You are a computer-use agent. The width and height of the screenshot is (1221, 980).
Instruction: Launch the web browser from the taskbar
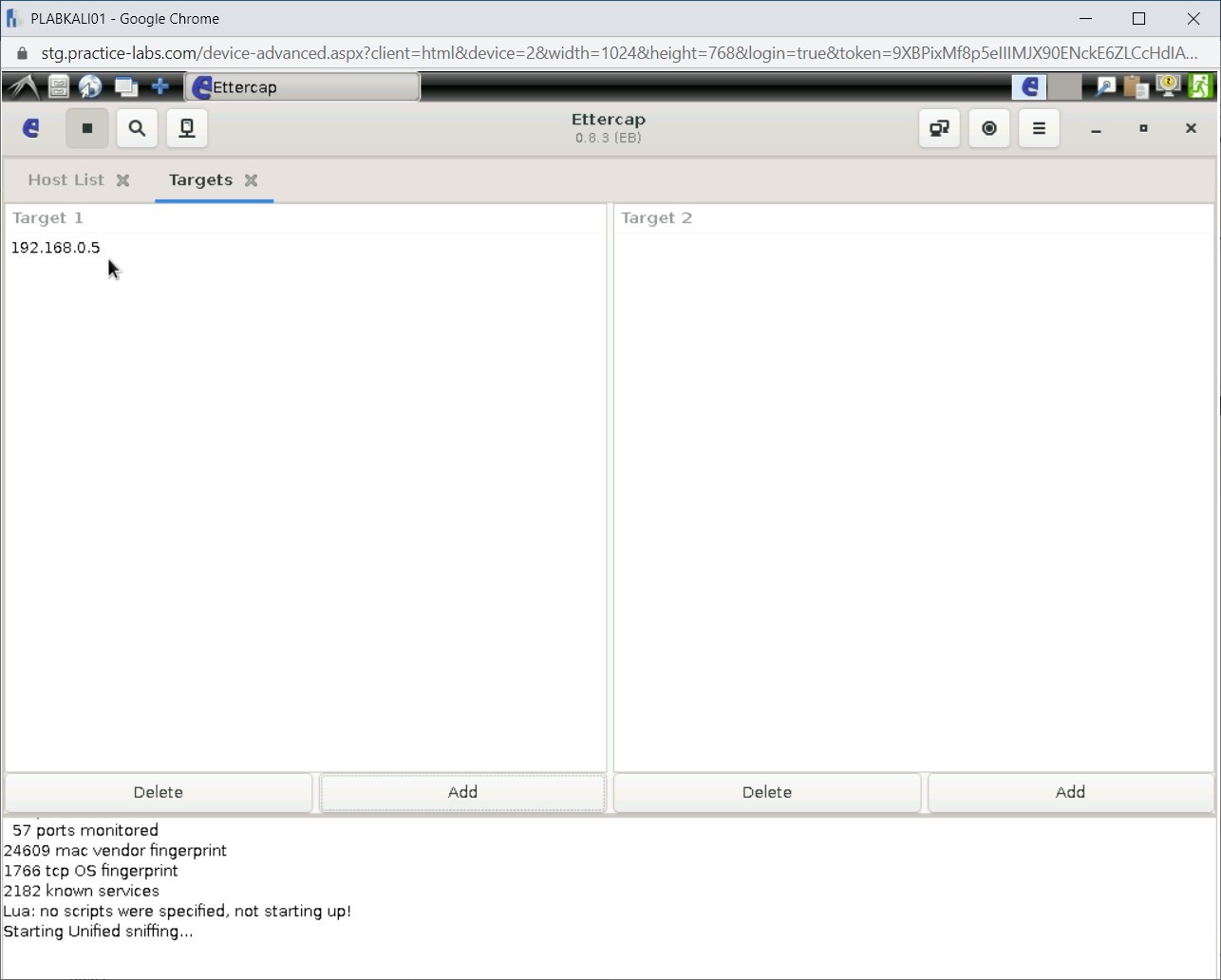[x=90, y=85]
